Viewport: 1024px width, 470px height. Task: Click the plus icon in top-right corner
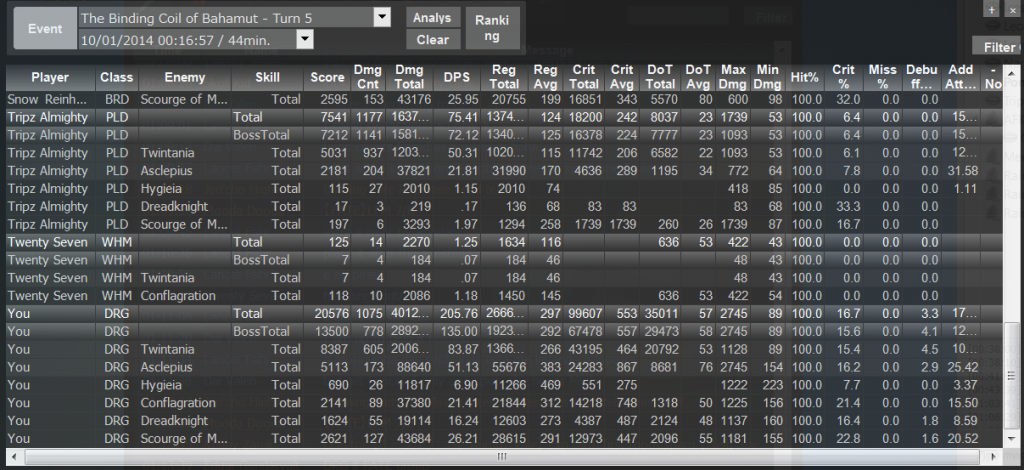(992, 9)
